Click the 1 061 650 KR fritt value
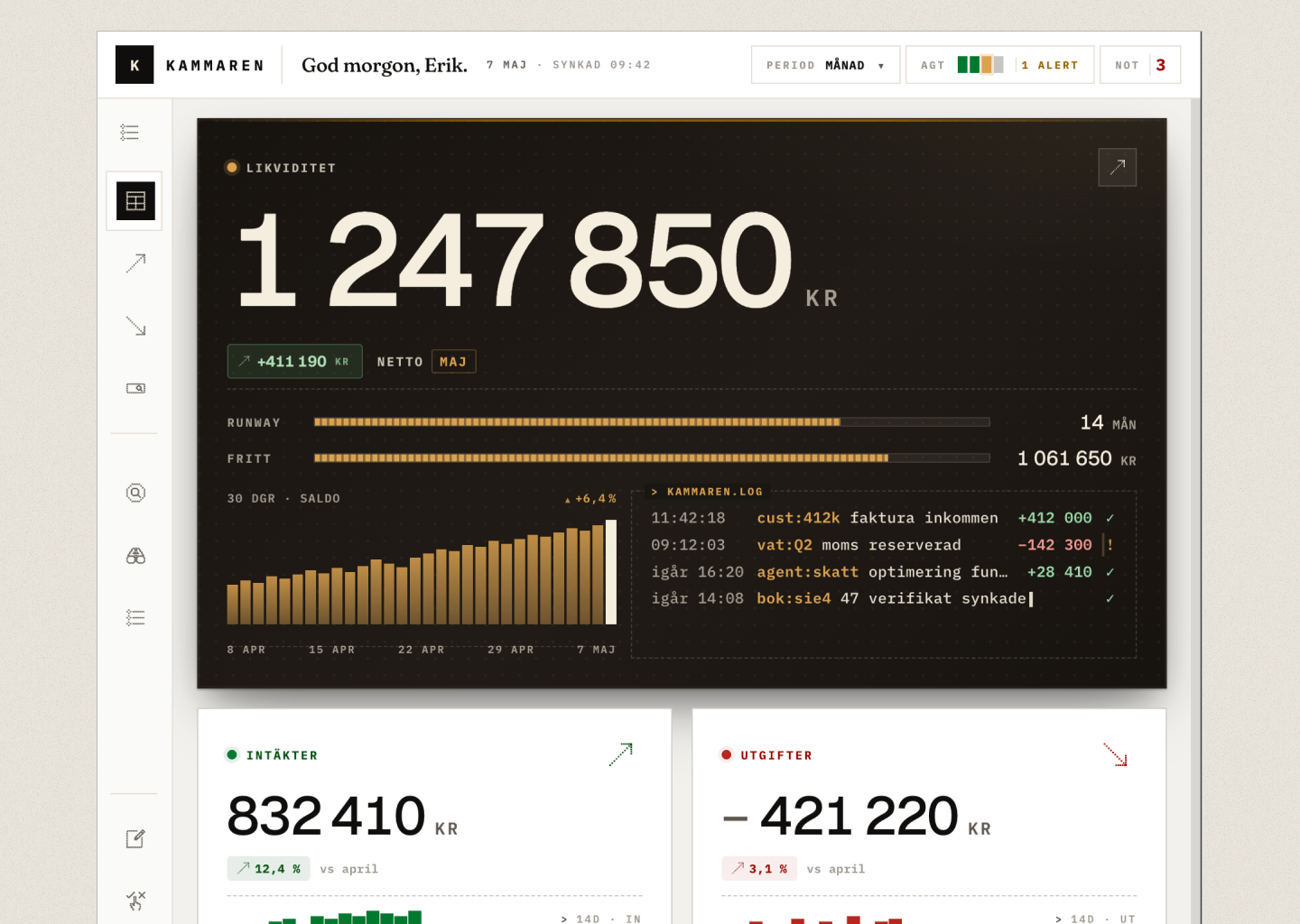 tap(1076, 458)
